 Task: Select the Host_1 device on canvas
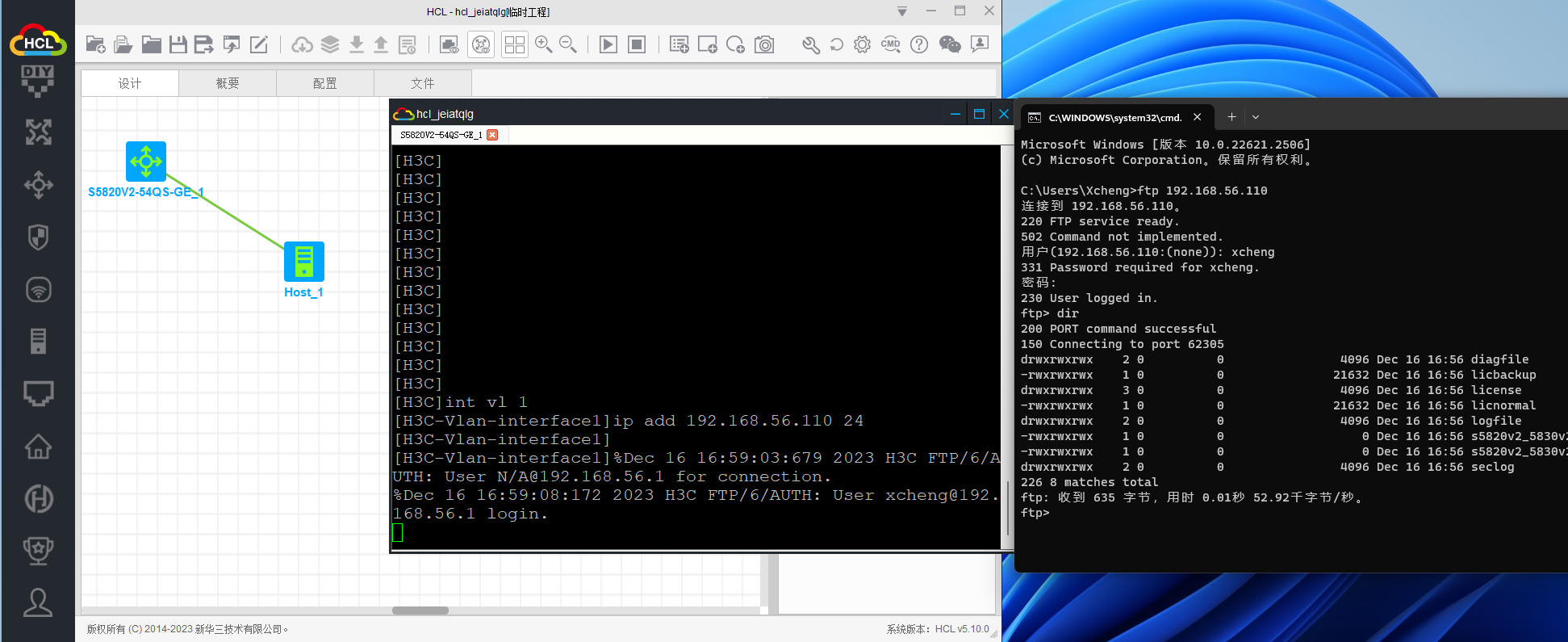pos(304,262)
